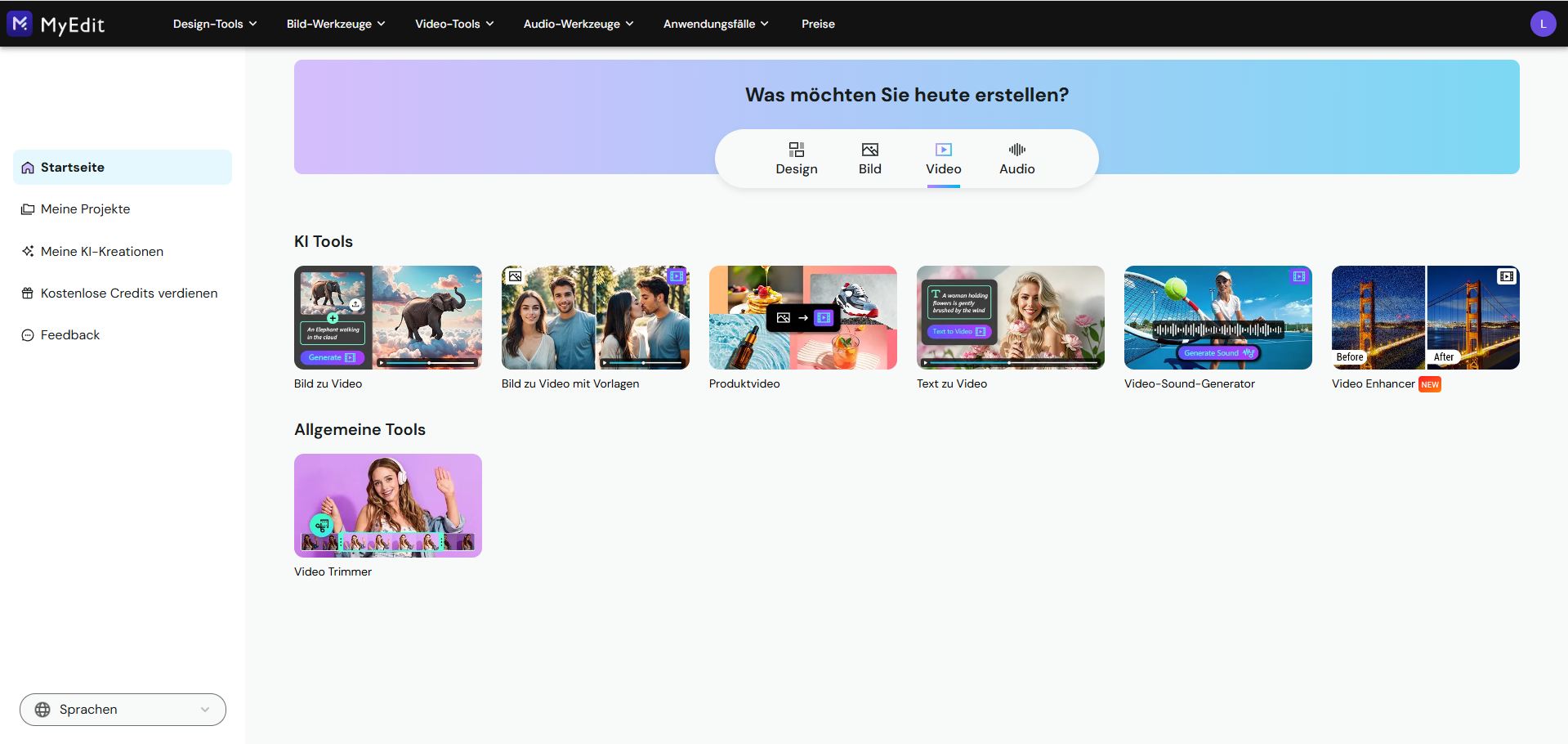The height and width of the screenshot is (744, 1568).
Task: Click the Video-Sound-Generator label
Action: click(1190, 383)
